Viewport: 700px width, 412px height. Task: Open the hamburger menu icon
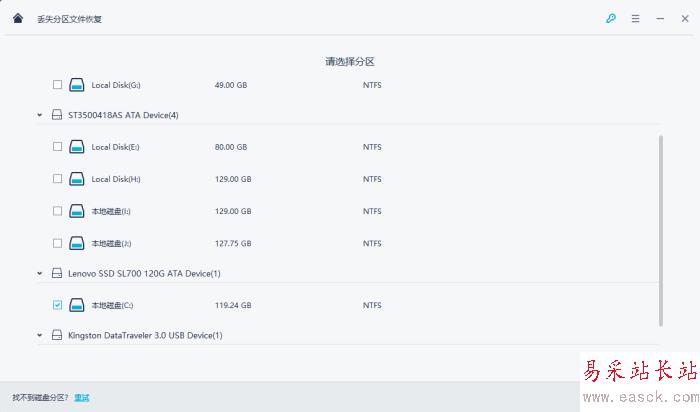(x=635, y=18)
